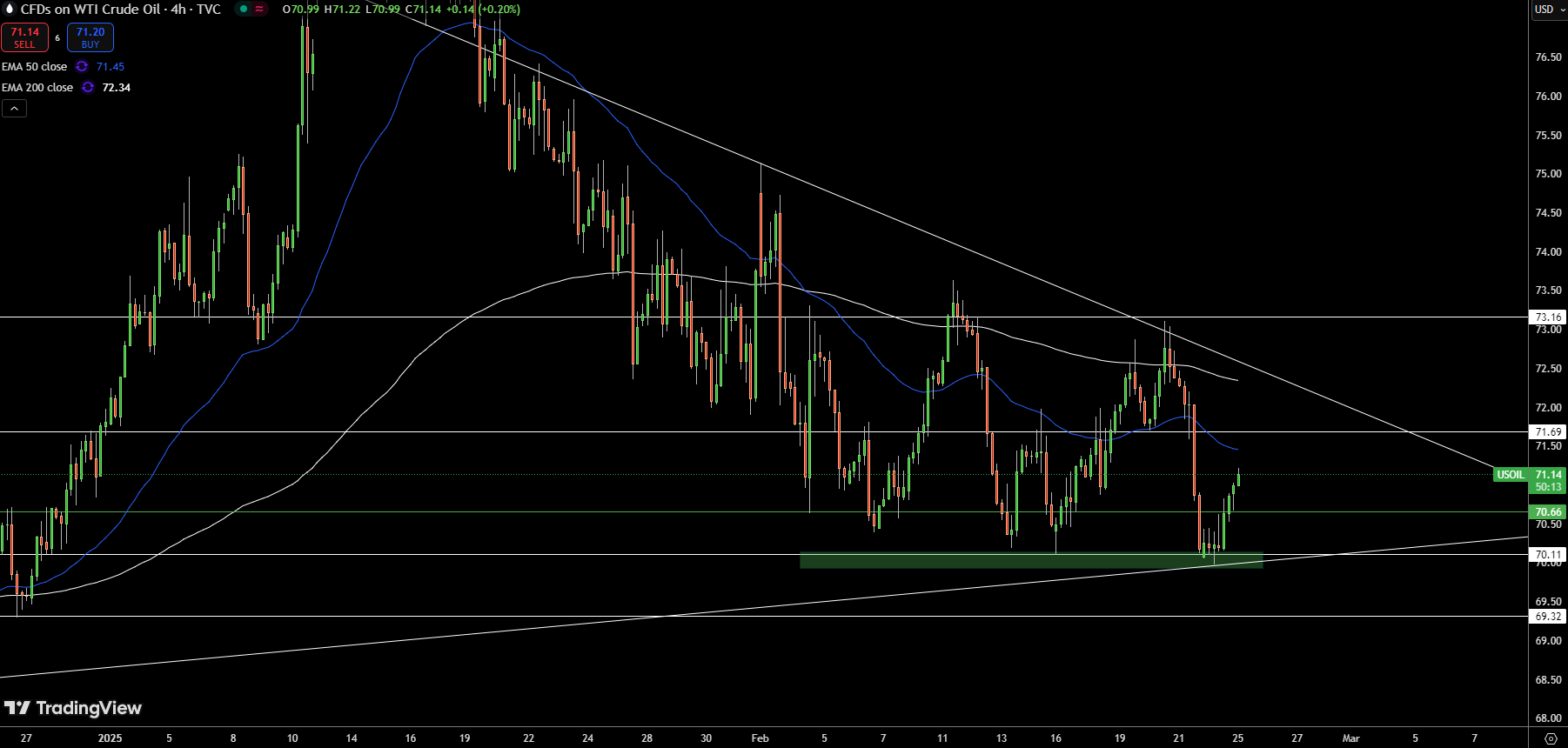Click the green 70.66 line label
The image size is (1568, 748).
click(1548, 512)
